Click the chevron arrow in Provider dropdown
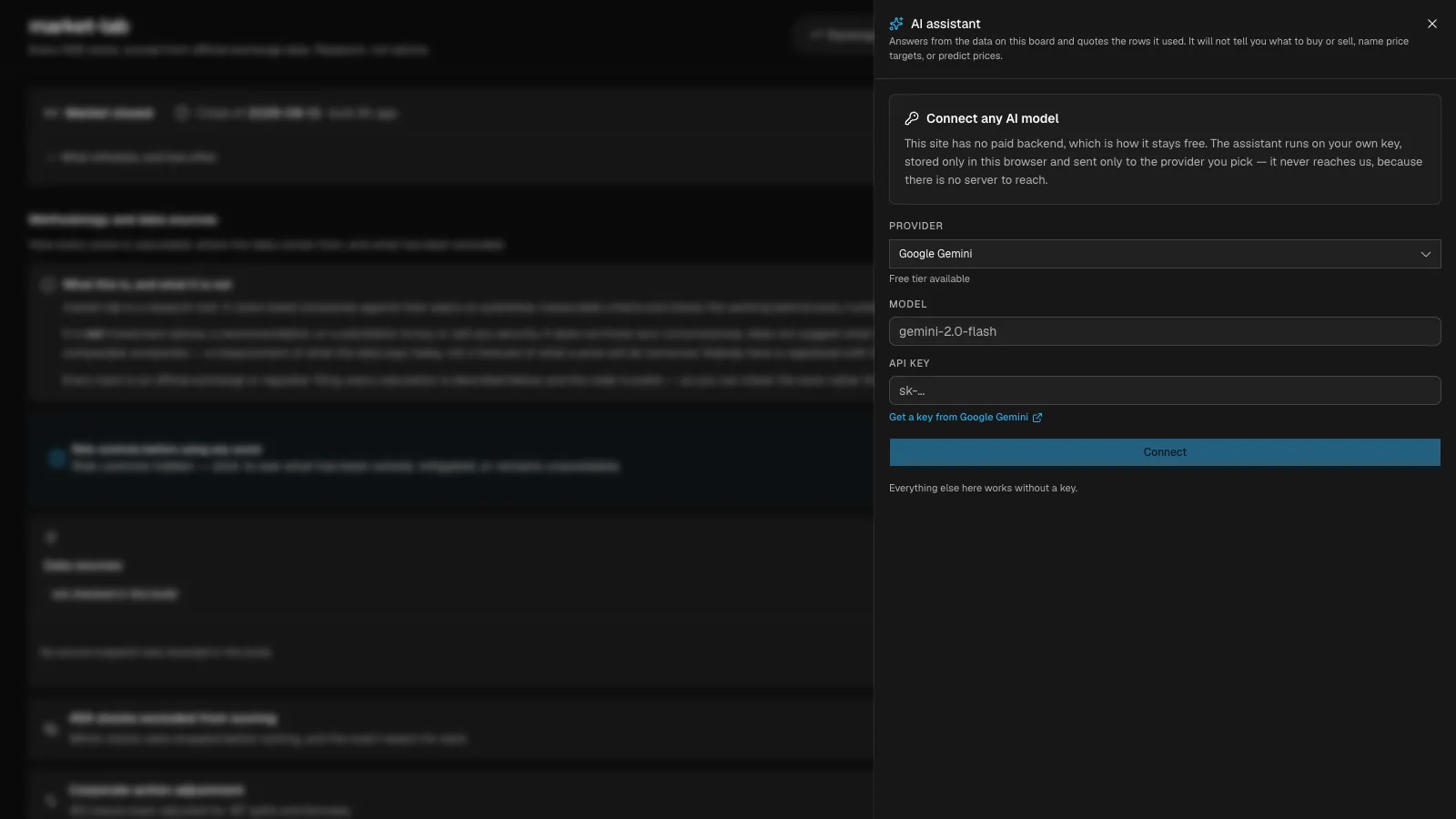The width and height of the screenshot is (1456, 819). [x=1426, y=254]
